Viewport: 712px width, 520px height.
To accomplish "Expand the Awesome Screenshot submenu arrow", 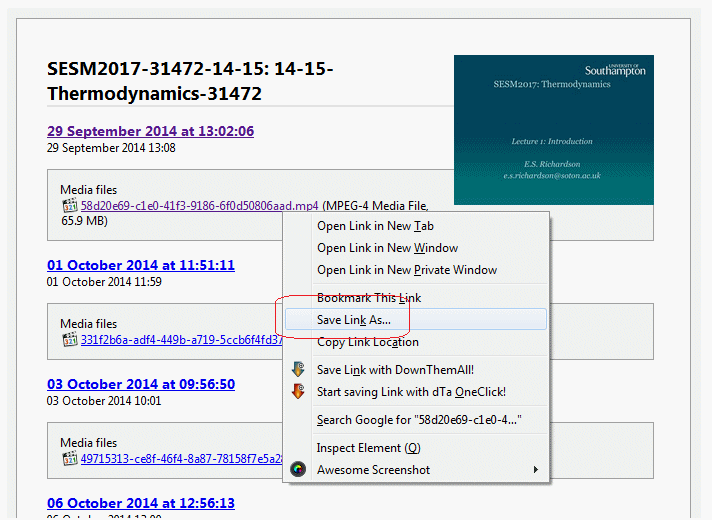I will [536, 470].
